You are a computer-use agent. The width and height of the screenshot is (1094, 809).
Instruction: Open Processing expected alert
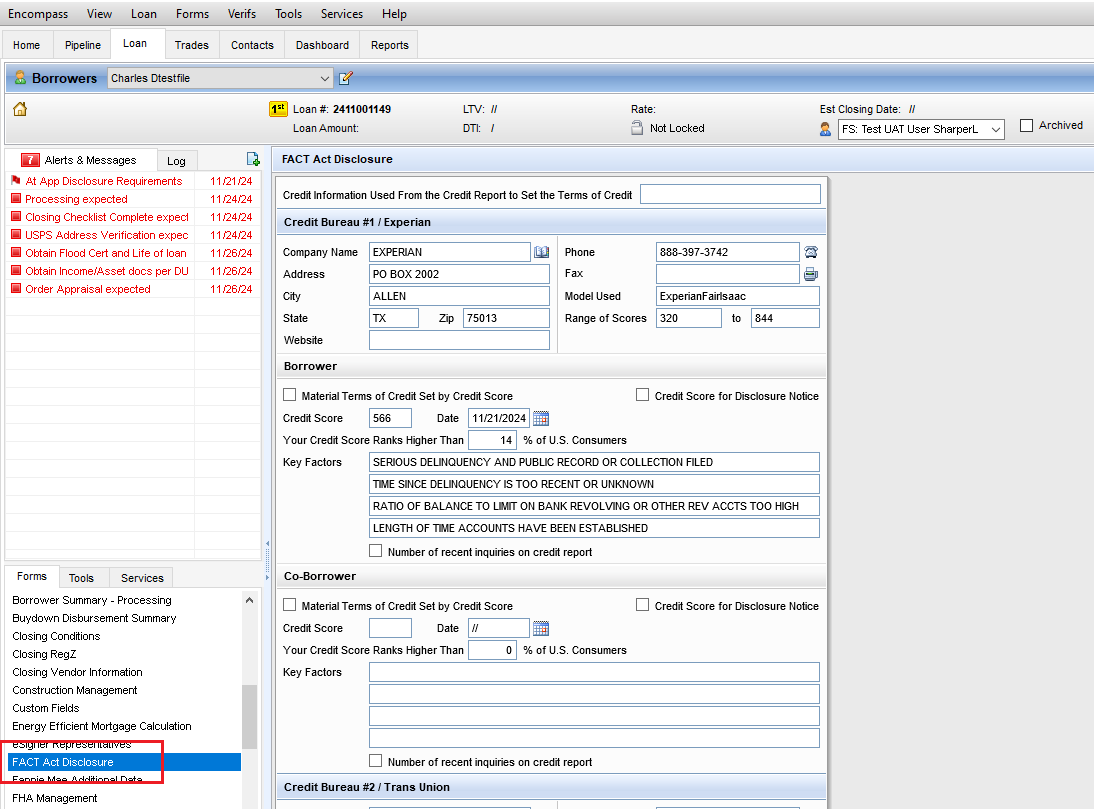click(x=133, y=199)
